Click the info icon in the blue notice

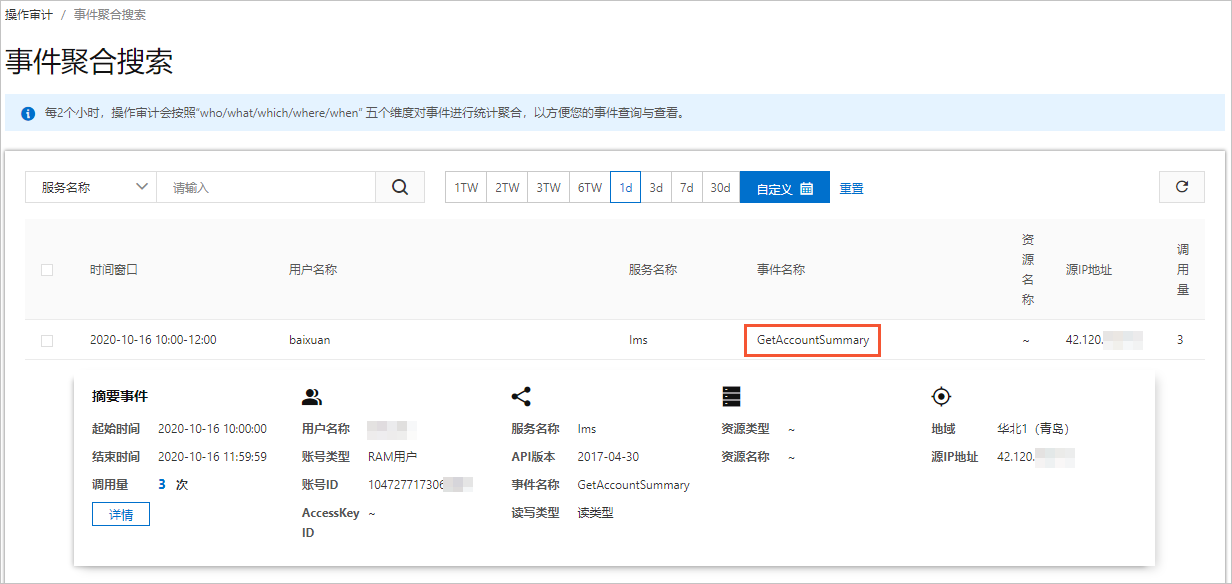point(27,113)
